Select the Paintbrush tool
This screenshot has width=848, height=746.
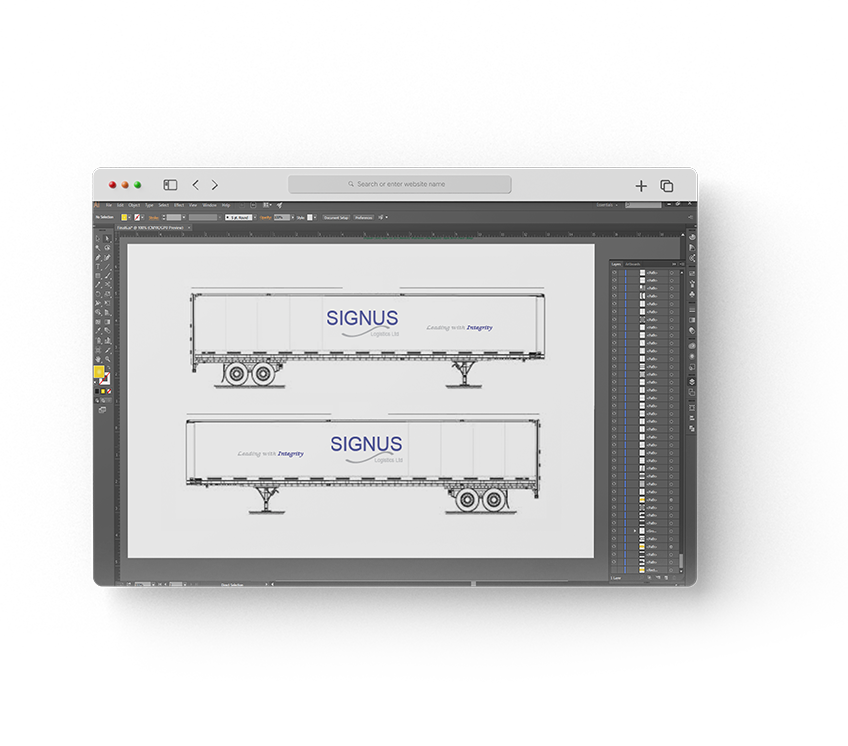108,276
